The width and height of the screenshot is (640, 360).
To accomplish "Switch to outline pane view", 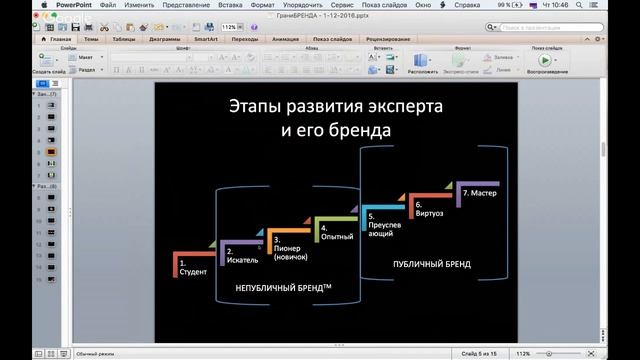I will coord(55,84).
